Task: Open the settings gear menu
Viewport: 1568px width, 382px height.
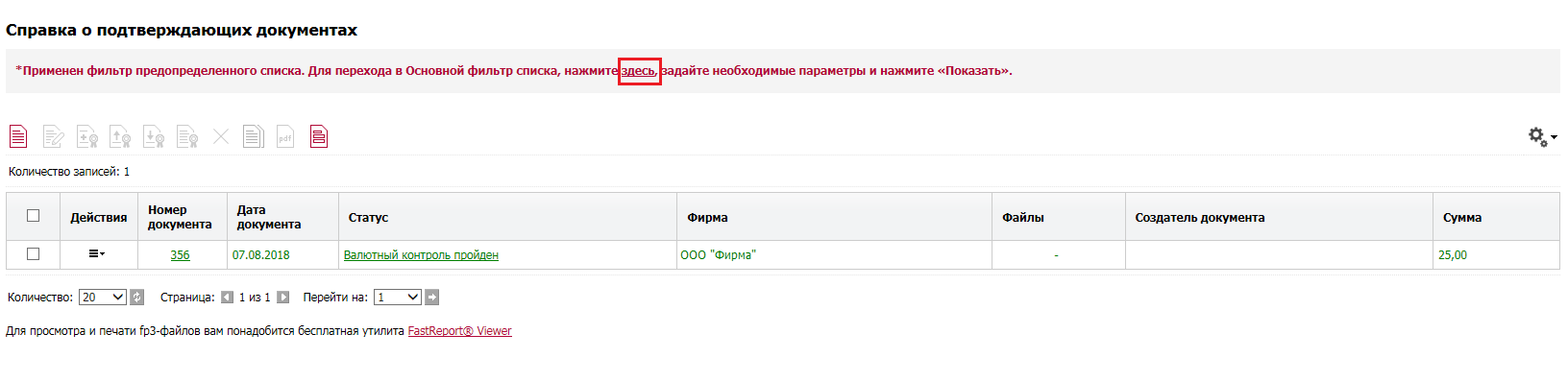Action: [x=1542, y=136]
